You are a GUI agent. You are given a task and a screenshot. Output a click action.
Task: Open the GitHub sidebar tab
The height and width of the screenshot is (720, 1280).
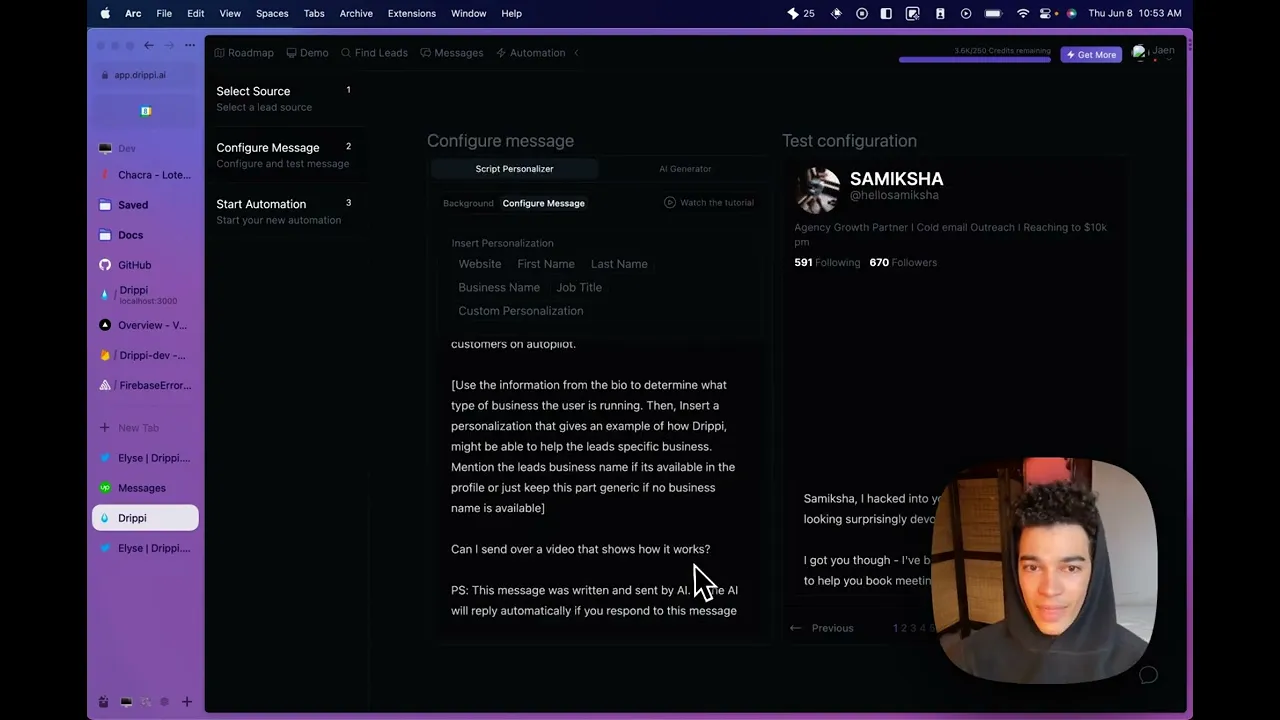point(146,265)
